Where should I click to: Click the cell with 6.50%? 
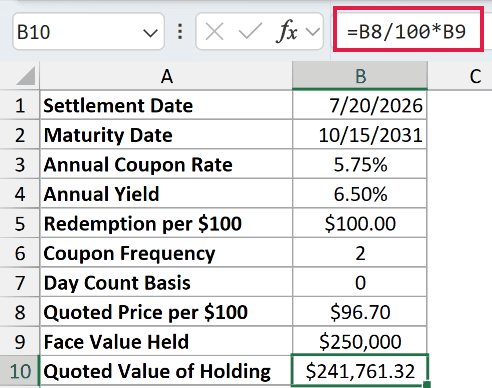tap(360, 194)
